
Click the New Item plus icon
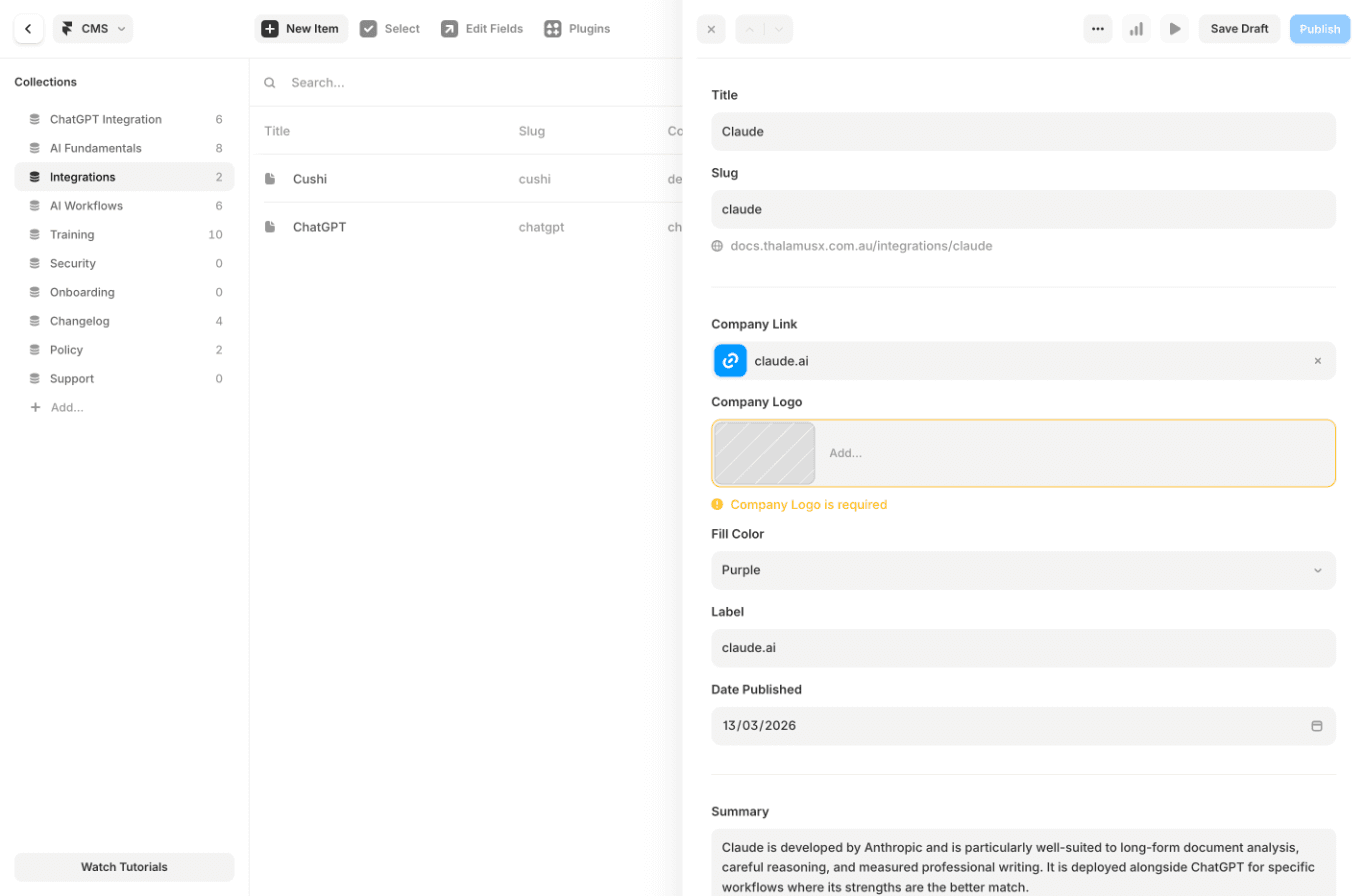pyautogui.click(x=270, y=29)
